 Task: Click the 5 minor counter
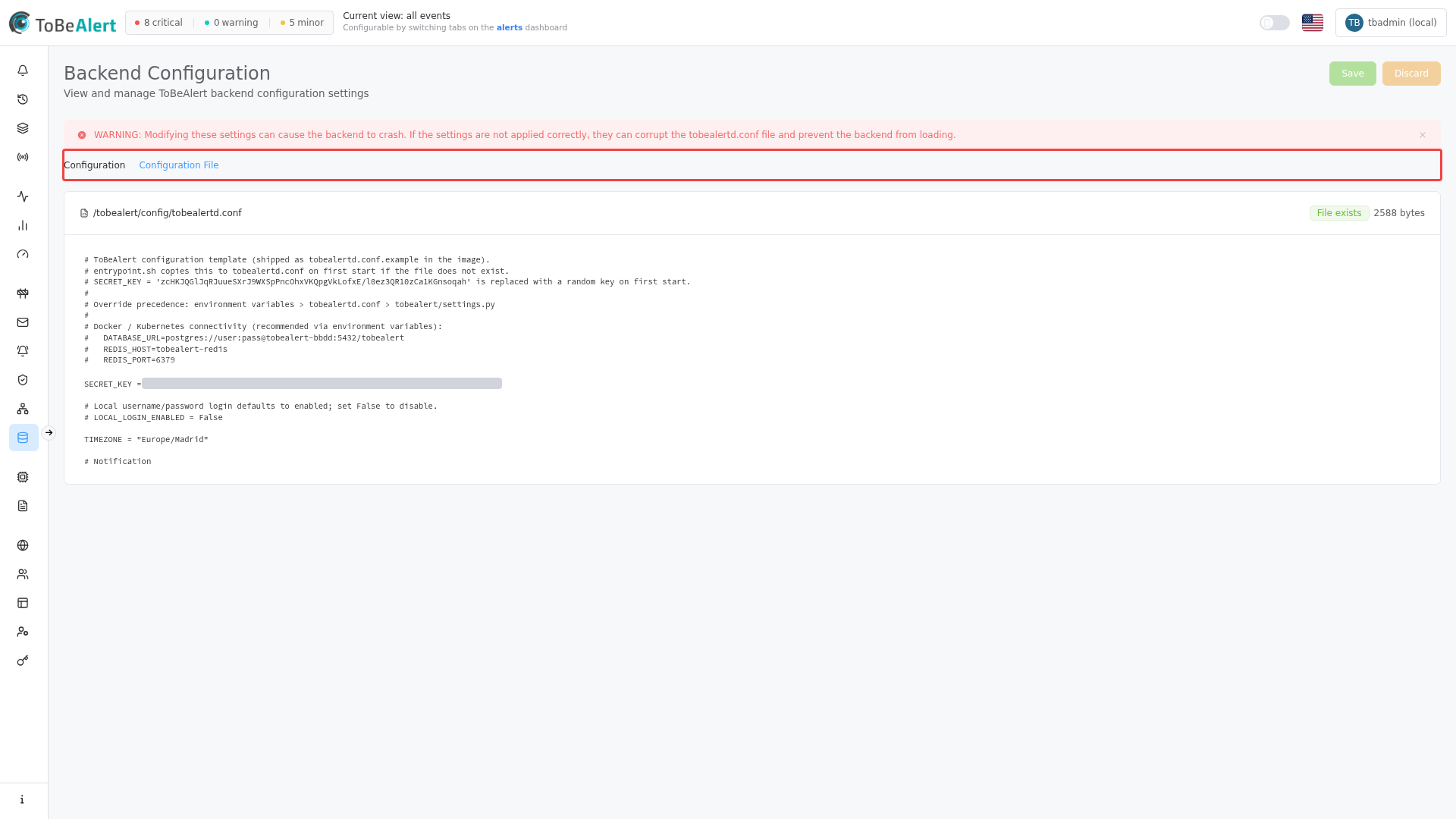click(302, 23)
